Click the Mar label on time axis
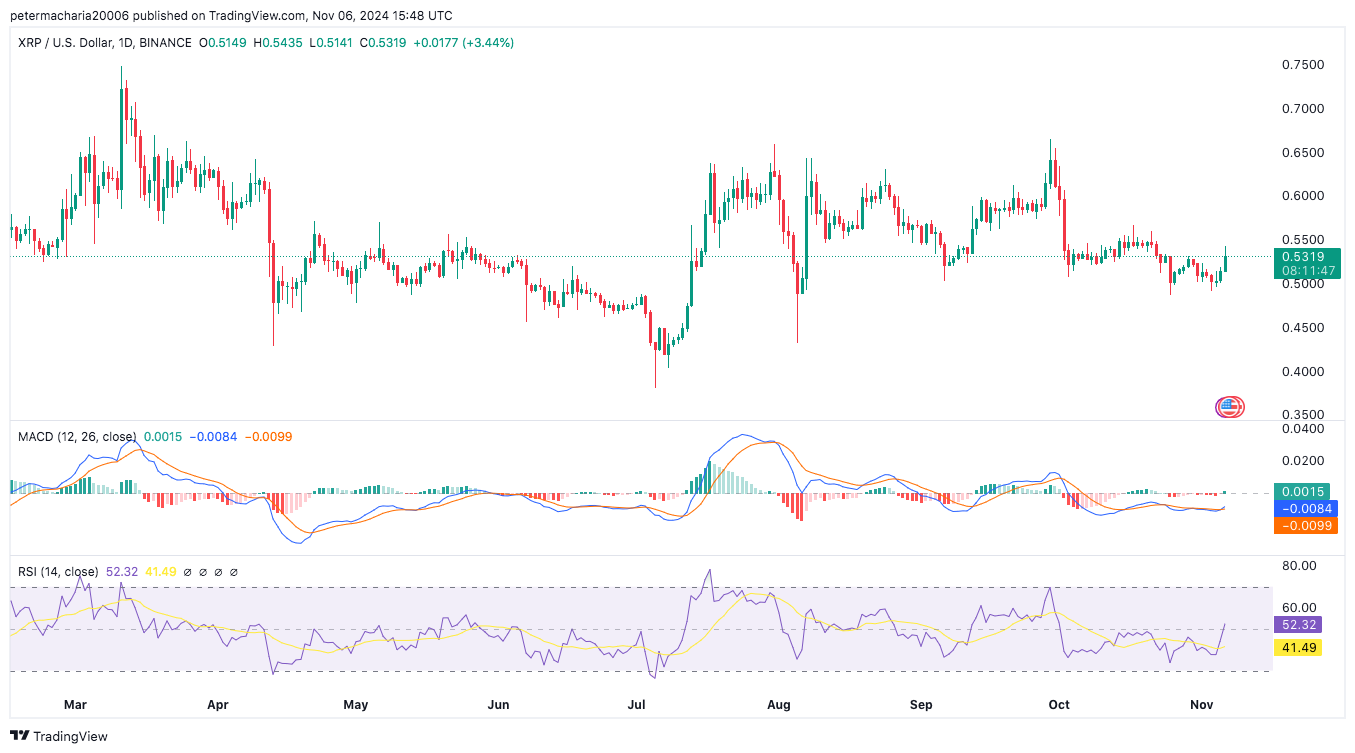 (x=75, y=705)
